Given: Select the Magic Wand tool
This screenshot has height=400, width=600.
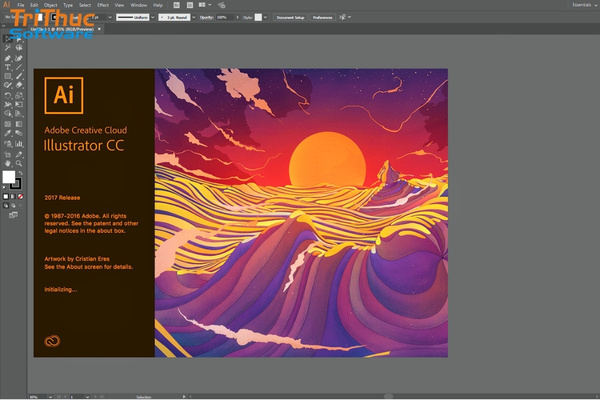Looking at the screenshot, I should (x=7, y=47).
